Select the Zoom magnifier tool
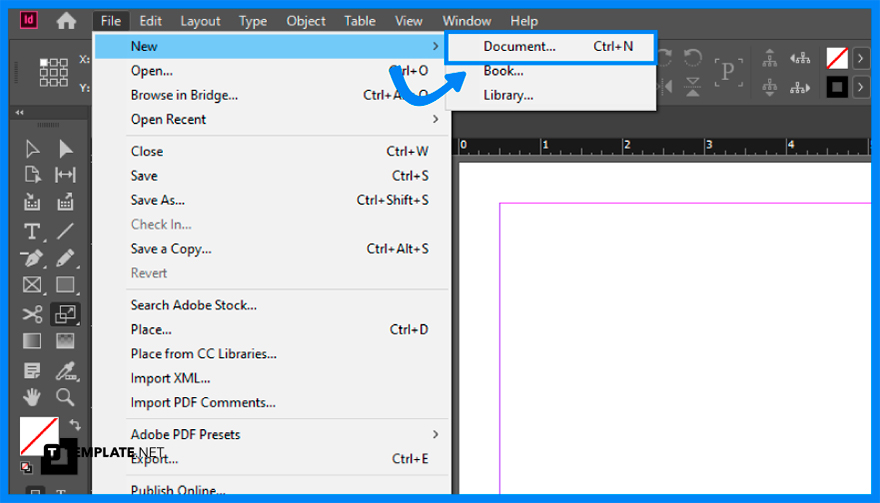The image size is (880, 503). click(x=65, y=397)
